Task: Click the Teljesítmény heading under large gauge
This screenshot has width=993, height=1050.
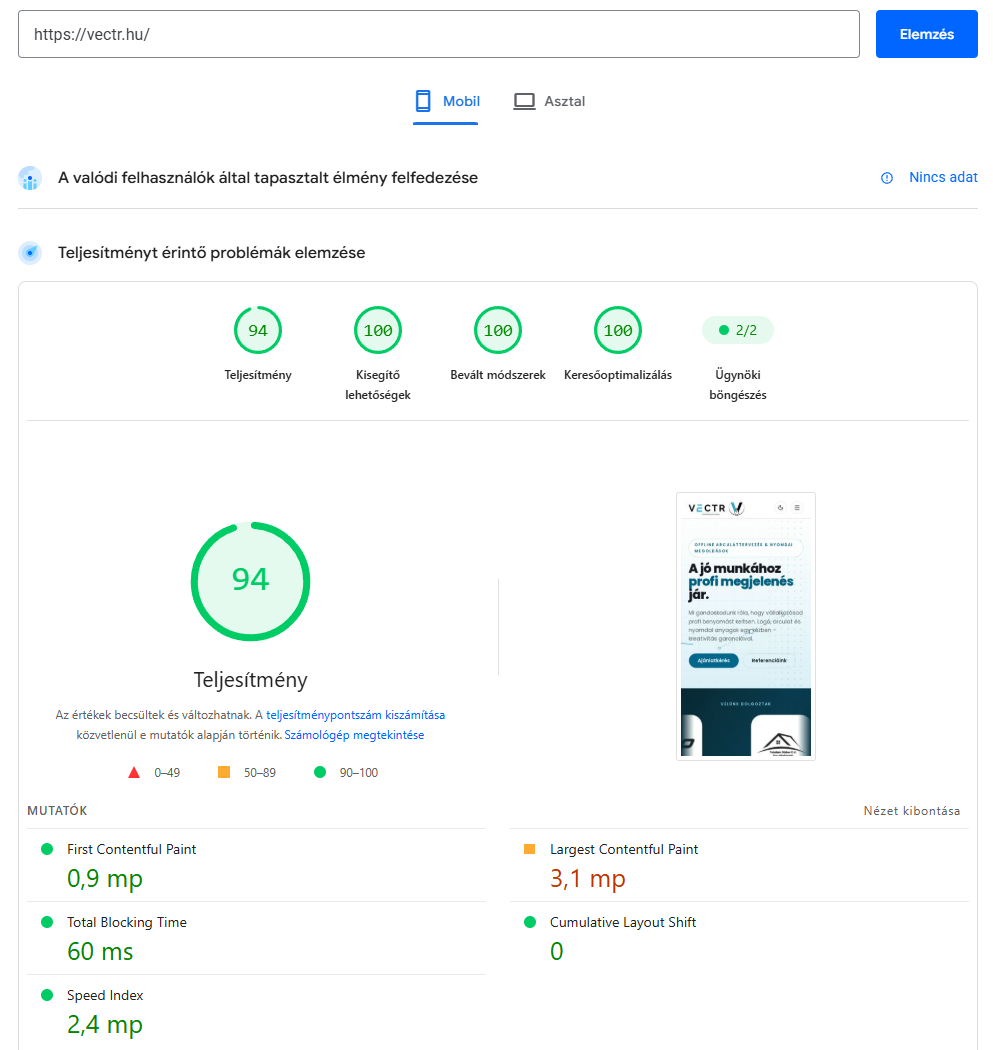Action: (250, 680)
